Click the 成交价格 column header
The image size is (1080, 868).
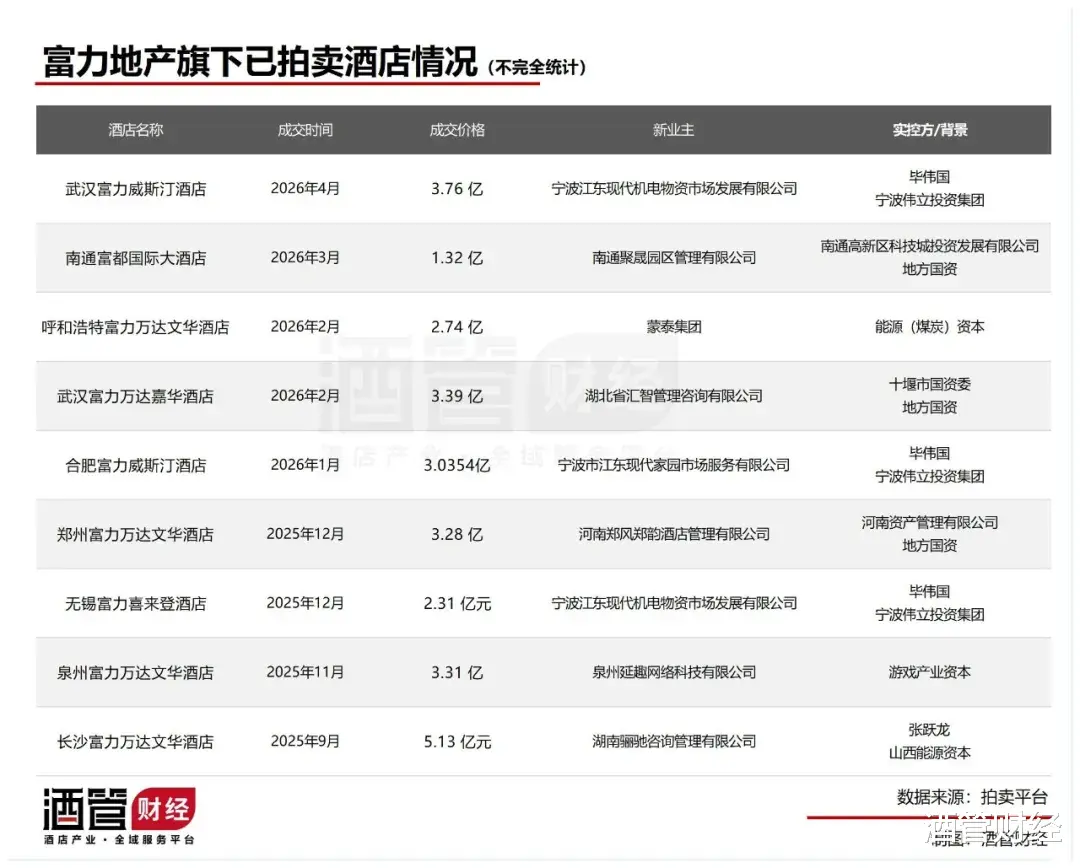pos(457,130)
